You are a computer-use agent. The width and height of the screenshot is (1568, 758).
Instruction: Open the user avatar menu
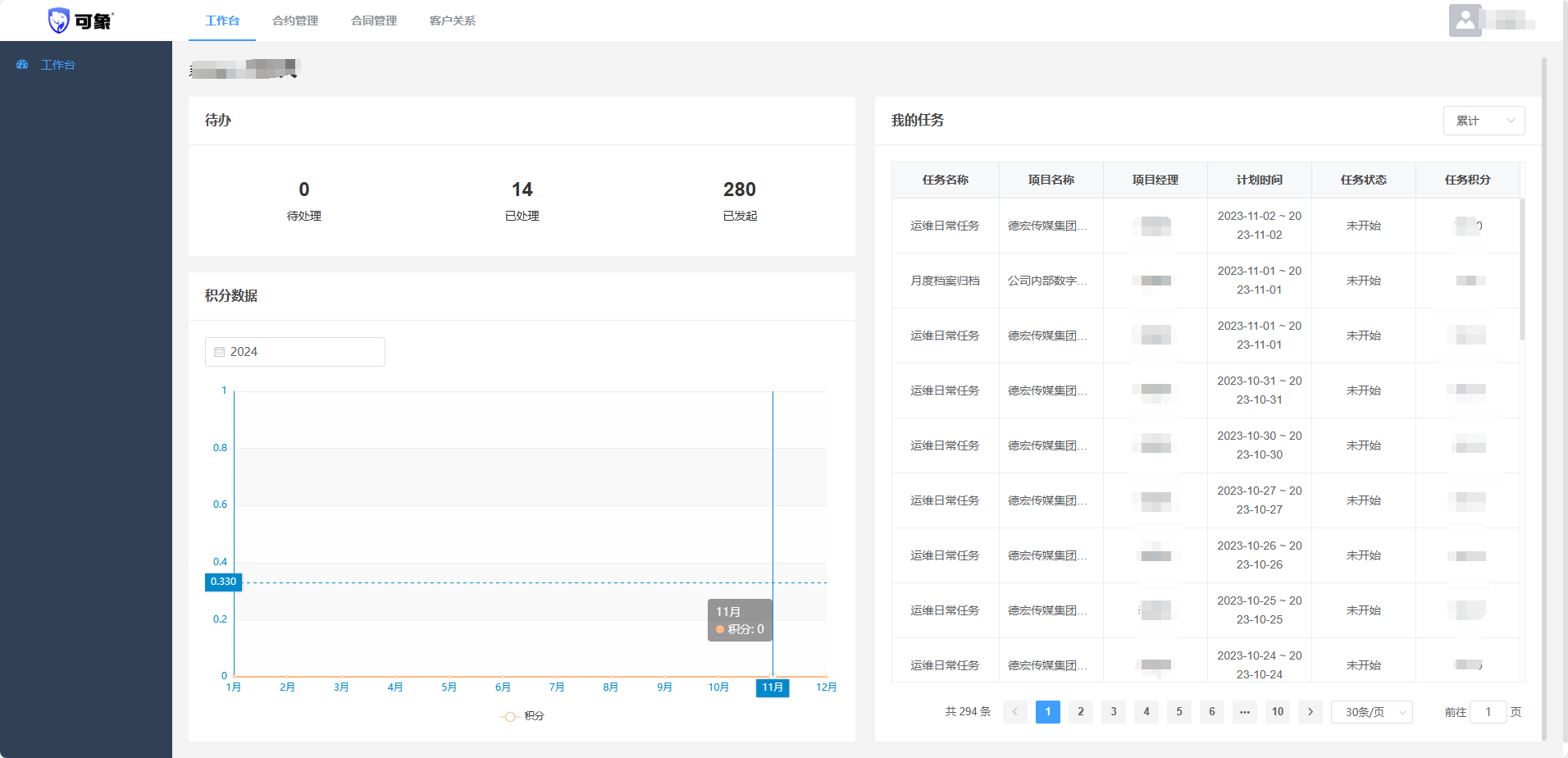click(1465, 21)
